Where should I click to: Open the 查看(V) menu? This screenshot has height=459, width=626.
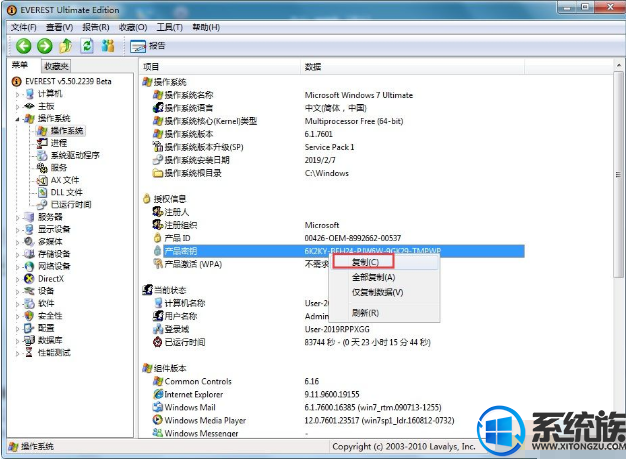pos(59,27)
